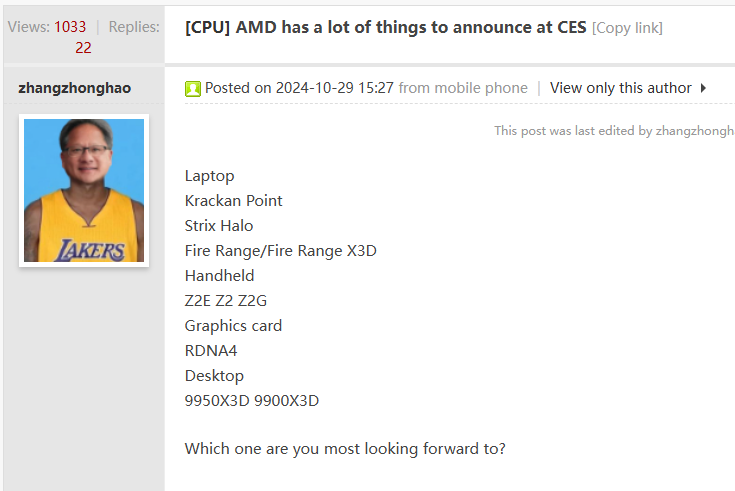735x491 pixels.
Task: Click the Replies count 22
Action: tap(83, 47)
